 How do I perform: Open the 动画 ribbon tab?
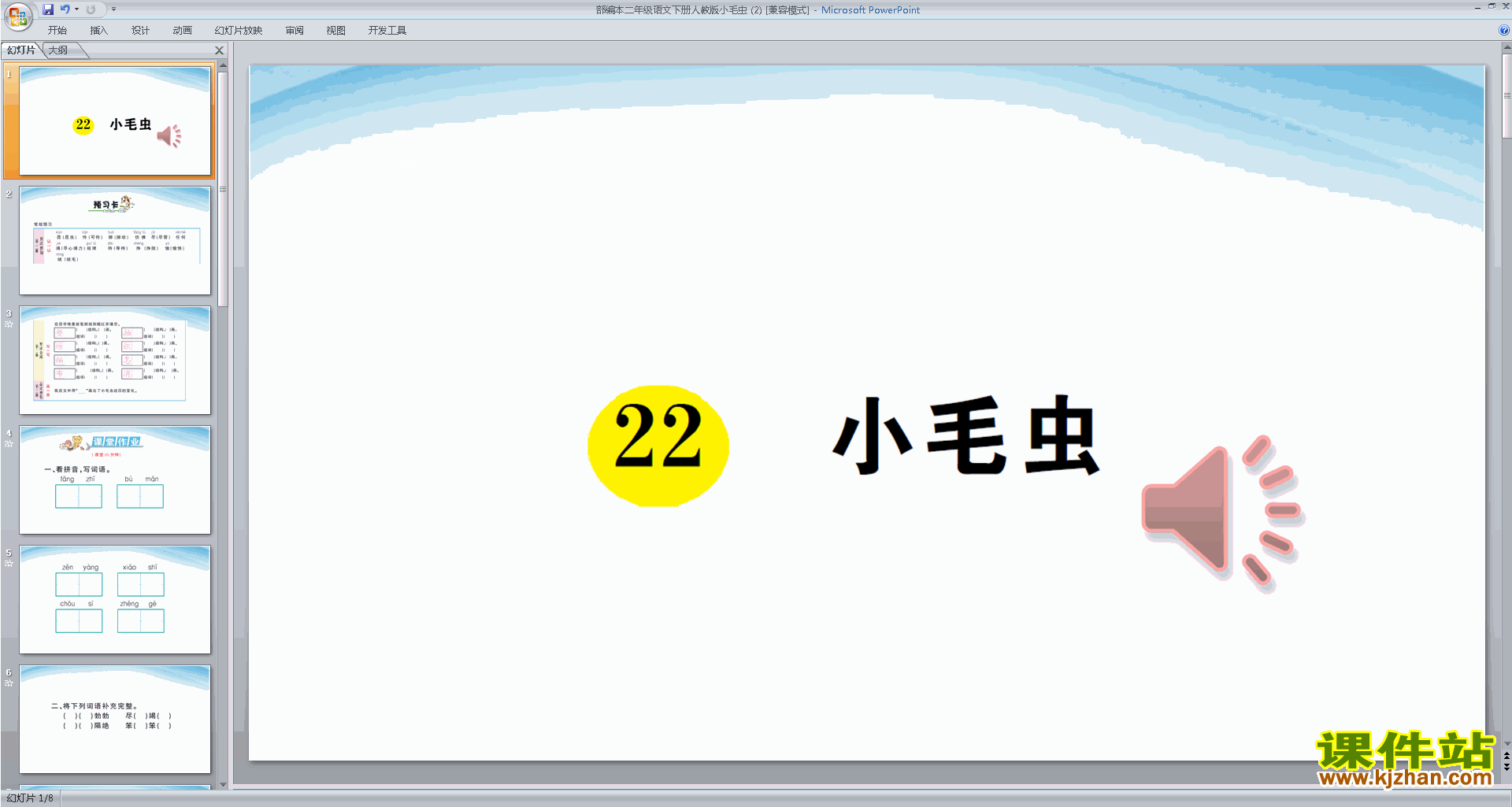182,31
